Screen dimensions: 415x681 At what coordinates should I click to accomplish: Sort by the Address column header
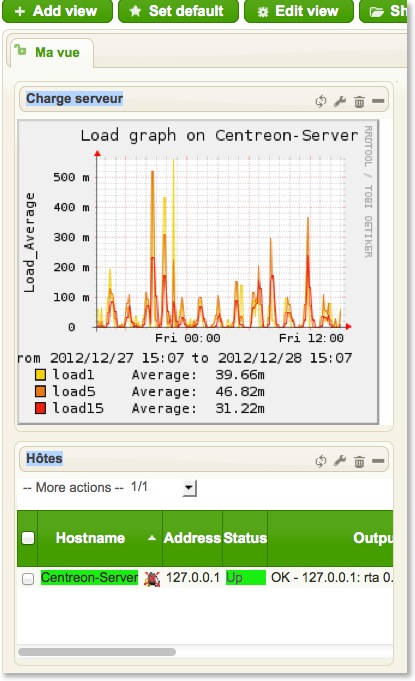coord(192,538)
